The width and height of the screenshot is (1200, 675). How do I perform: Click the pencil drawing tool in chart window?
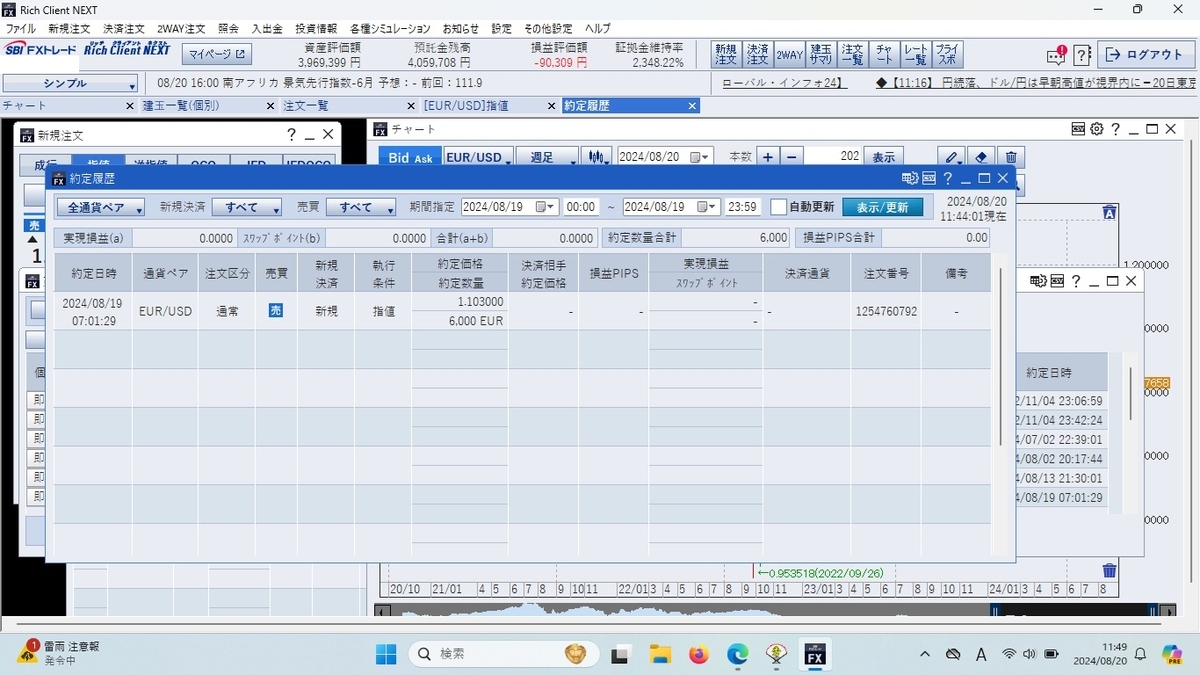pos(953,157)
